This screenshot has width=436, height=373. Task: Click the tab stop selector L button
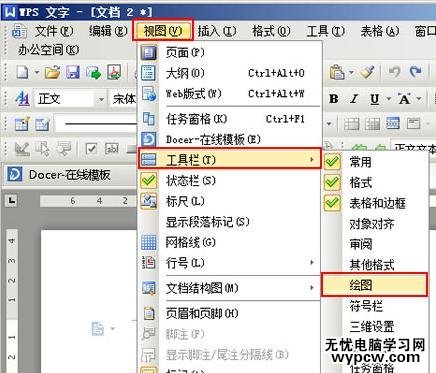[x=12, y=200]
